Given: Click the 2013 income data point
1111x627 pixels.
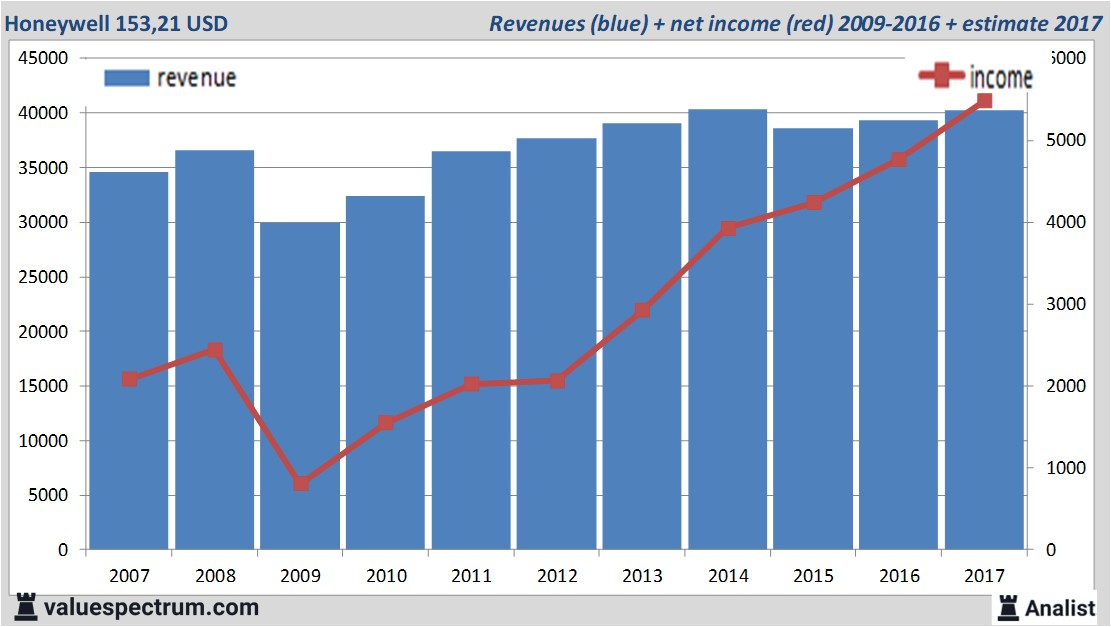Looking at the screenshot, I should coord(642,310).
